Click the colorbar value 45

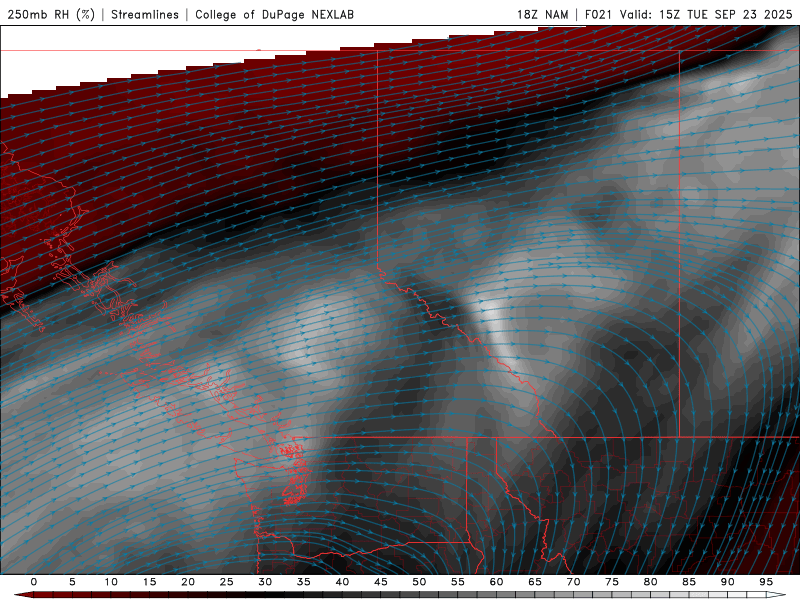[x=380, y=582]
